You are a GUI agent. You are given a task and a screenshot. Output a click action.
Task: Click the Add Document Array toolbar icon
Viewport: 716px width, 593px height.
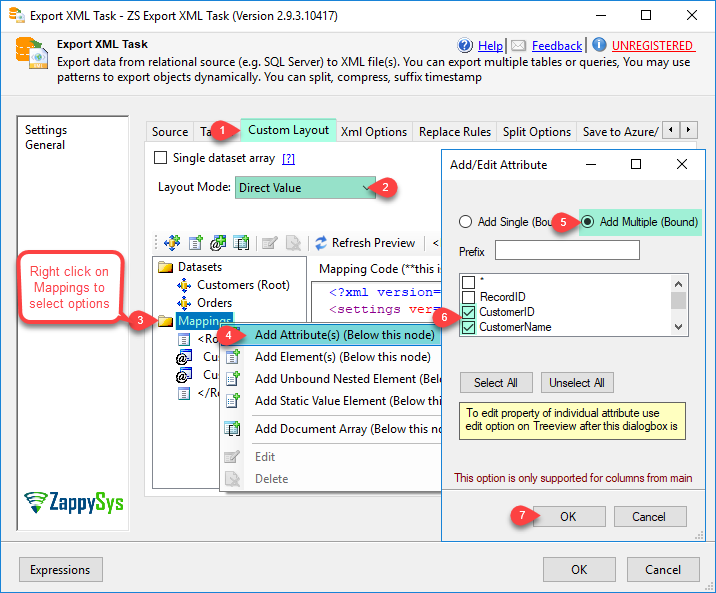241,242
